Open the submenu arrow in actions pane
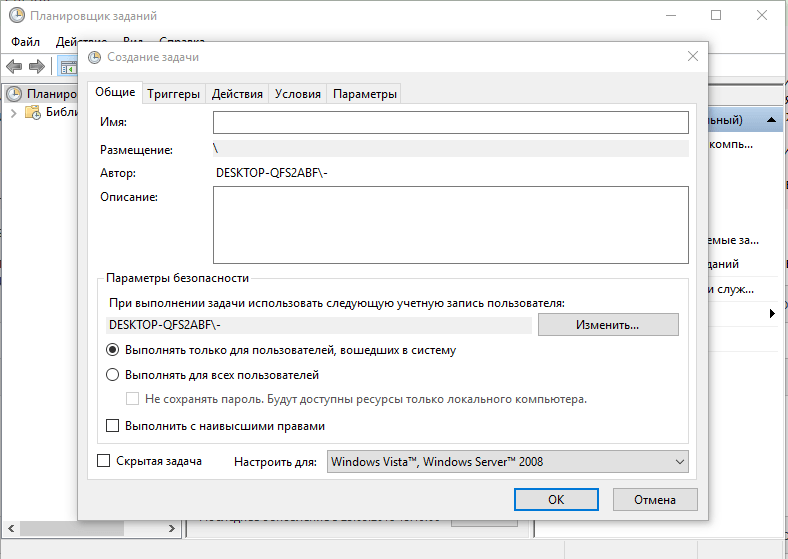The image size is (788, 559). [x=772, y=314]
